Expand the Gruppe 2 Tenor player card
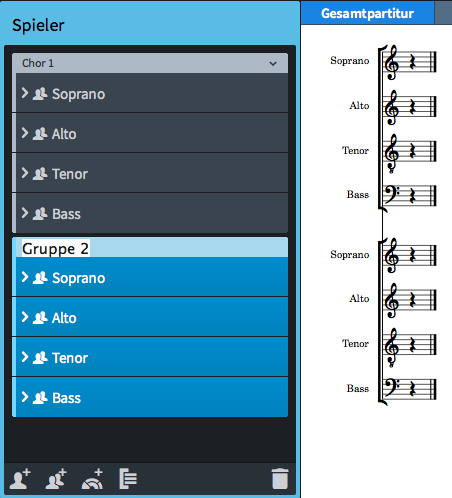 click(x=25, y=357)
